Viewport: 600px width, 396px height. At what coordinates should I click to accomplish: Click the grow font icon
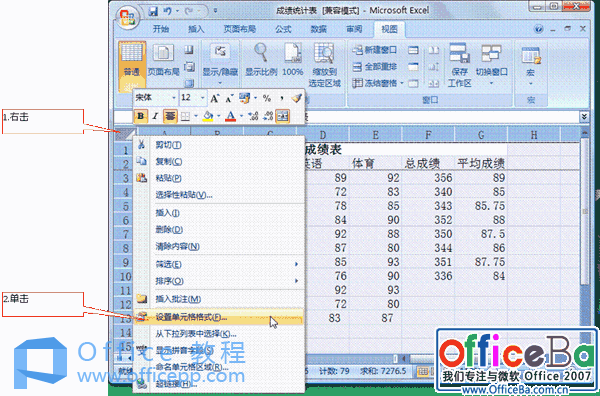214,99
